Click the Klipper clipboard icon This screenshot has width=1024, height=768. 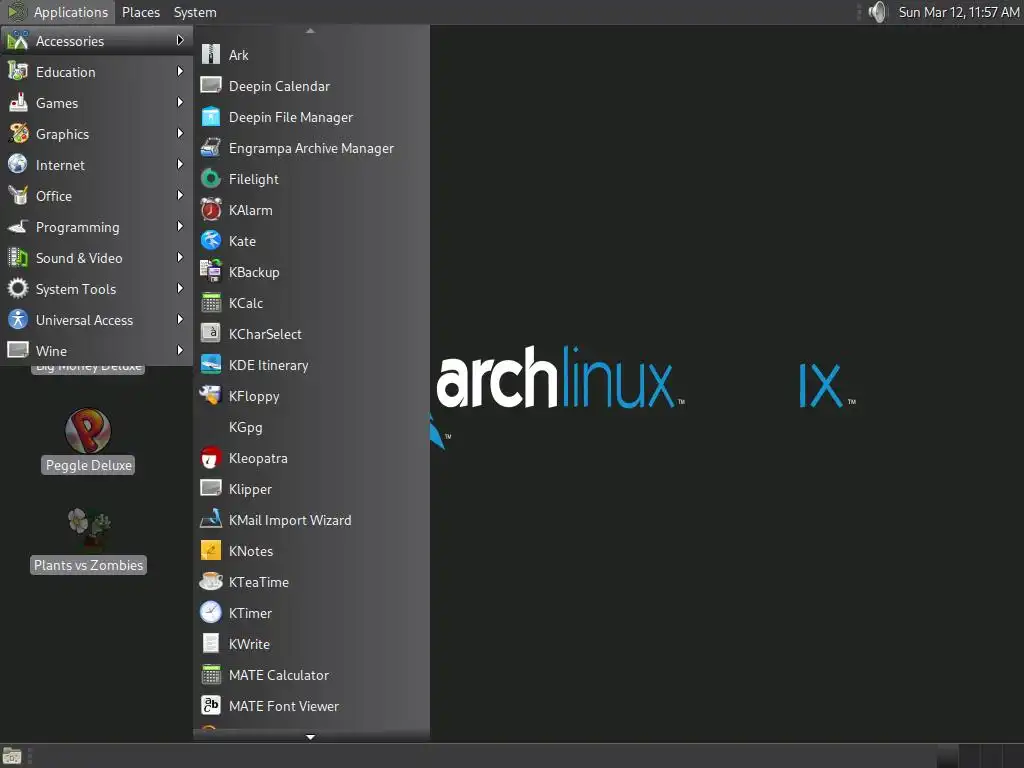pos(210,488)
